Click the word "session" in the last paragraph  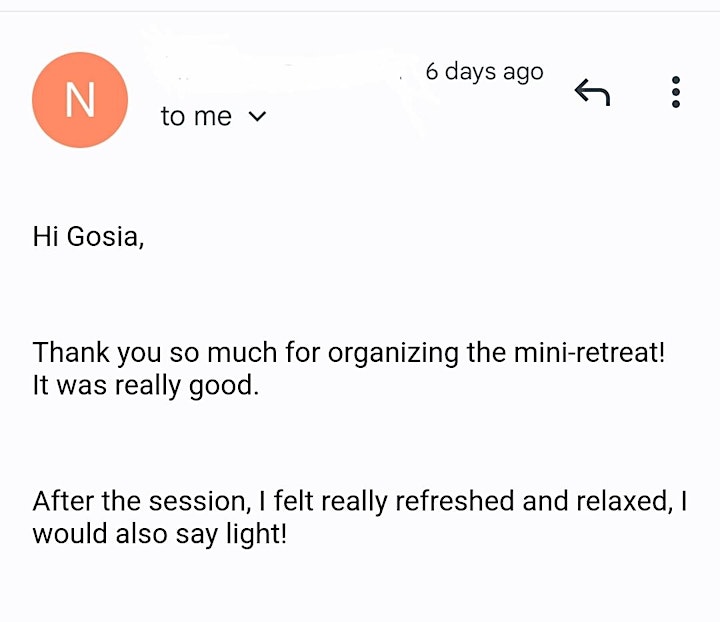[198, 501]
